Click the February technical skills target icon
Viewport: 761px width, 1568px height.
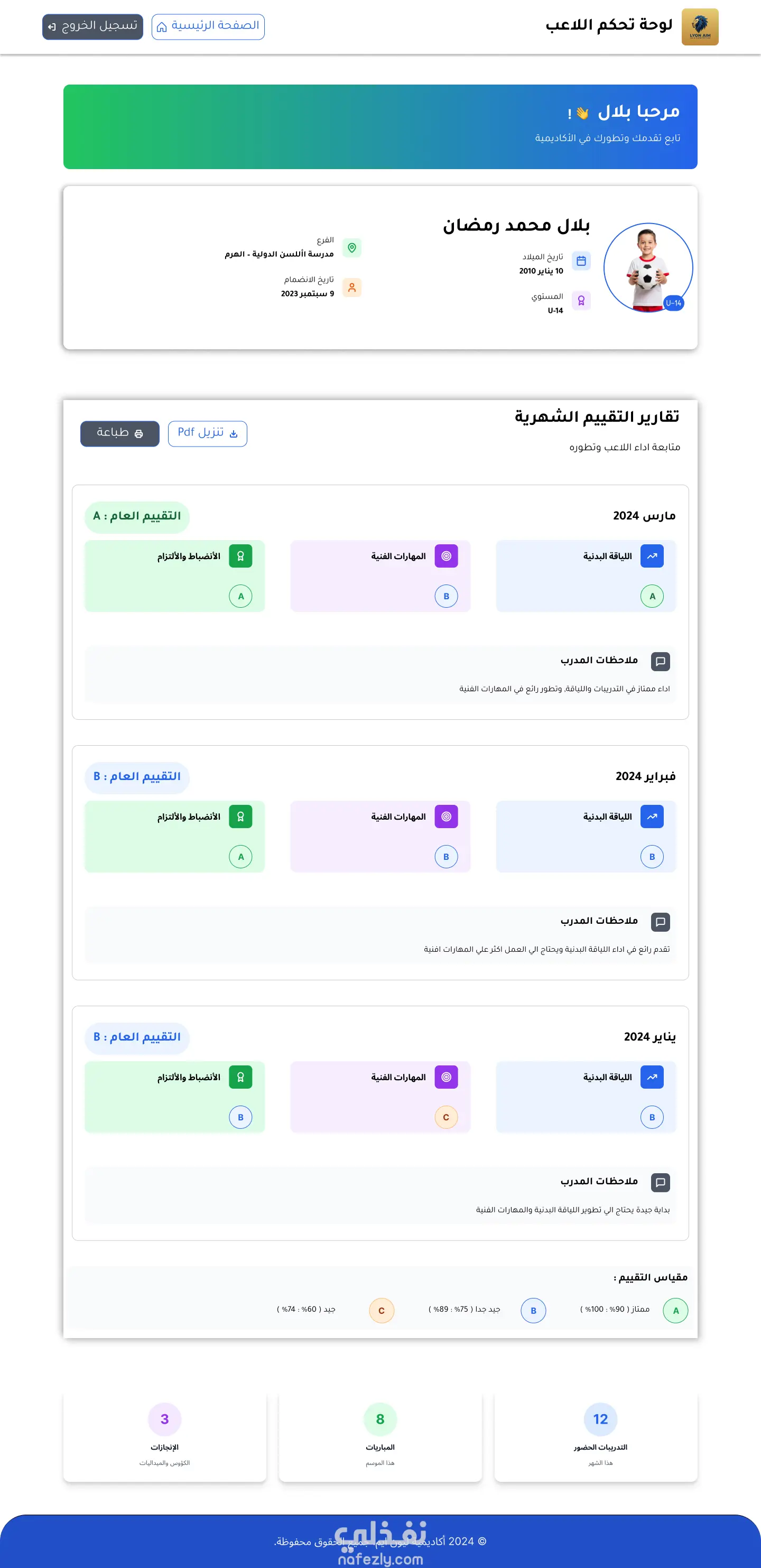click(x=446, y=817)
